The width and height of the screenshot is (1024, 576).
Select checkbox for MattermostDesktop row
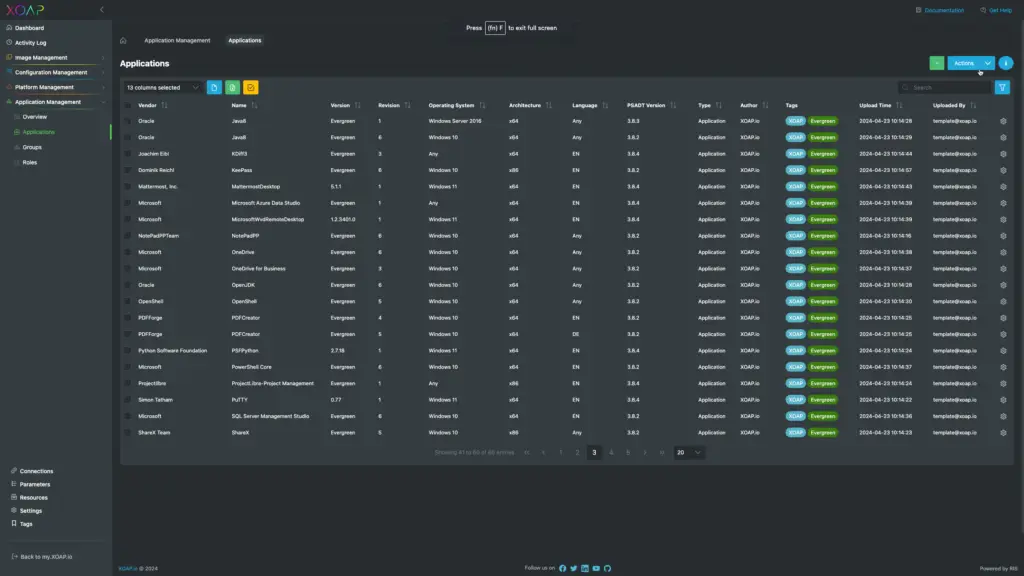(128, 187)
